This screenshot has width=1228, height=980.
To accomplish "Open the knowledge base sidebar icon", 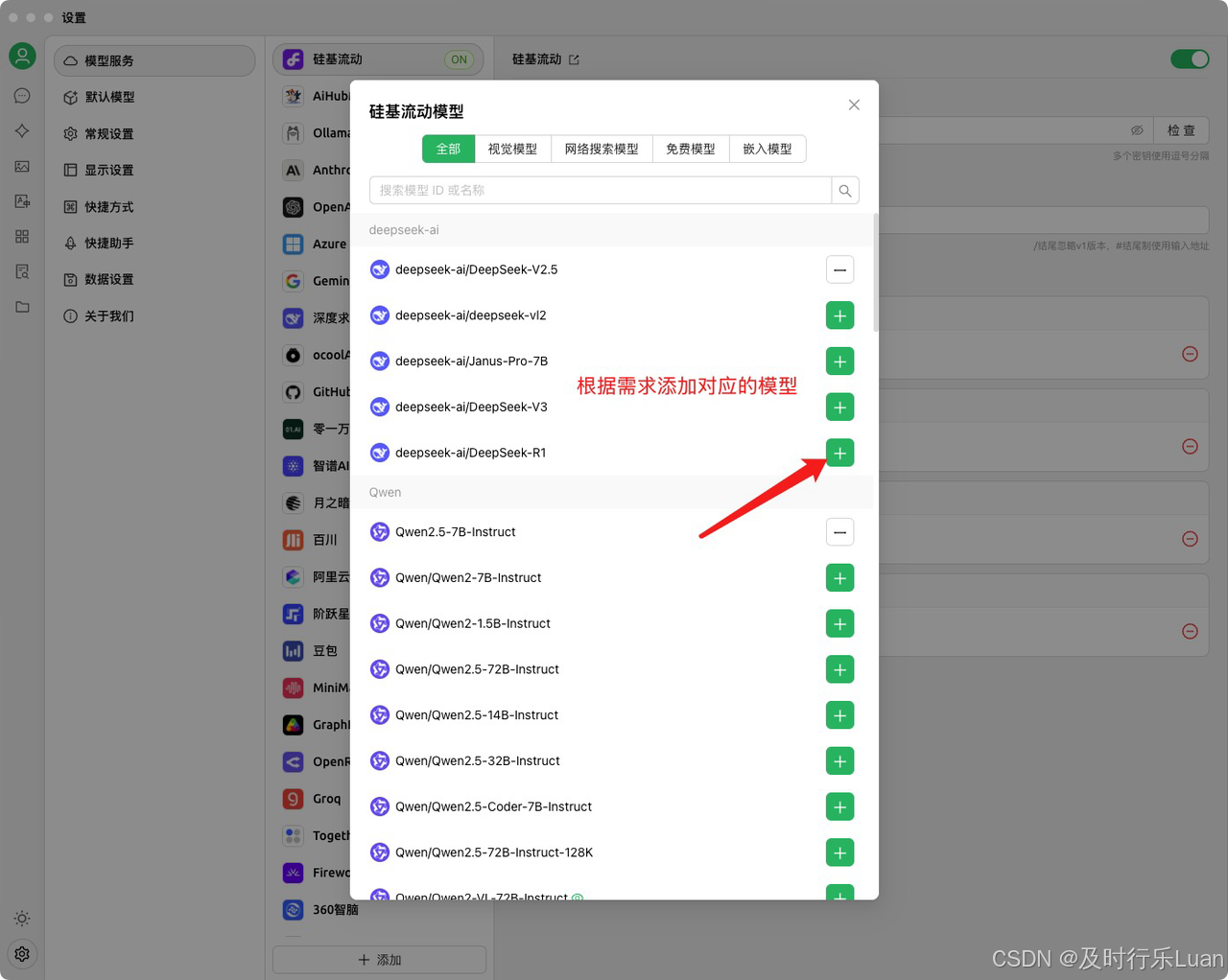I will 22,272.
